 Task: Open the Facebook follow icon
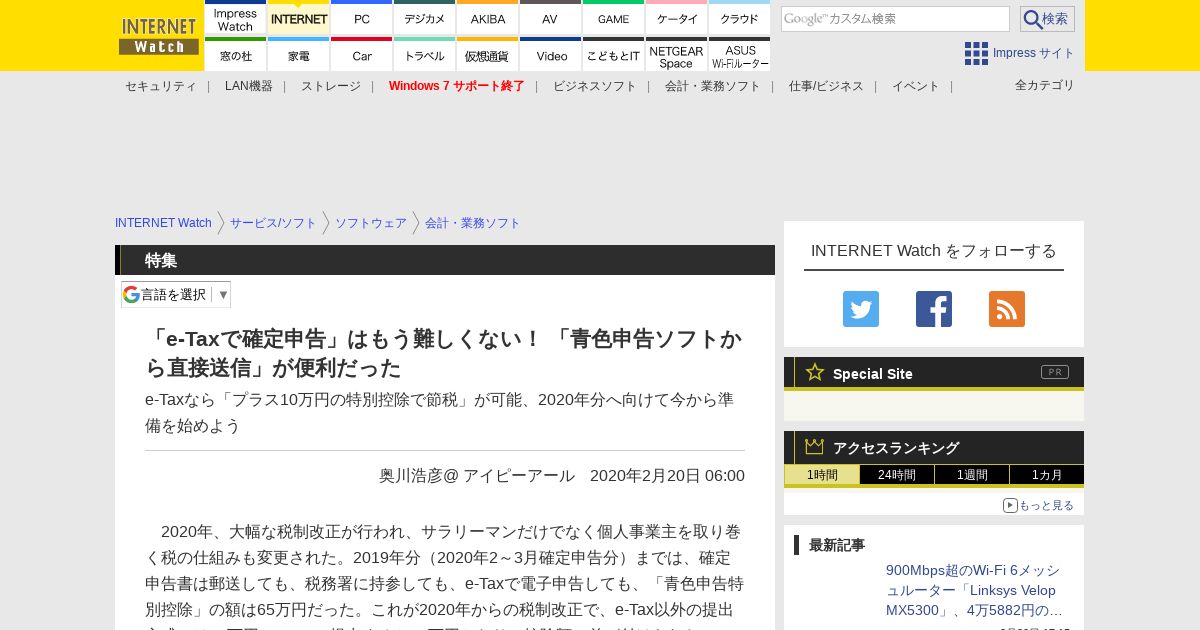[x=934, y=309]
